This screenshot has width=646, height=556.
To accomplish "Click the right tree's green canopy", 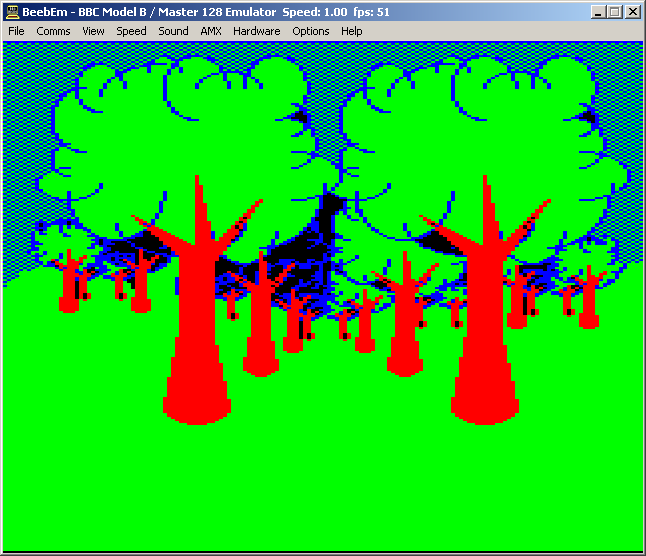I will coord(470,130).
